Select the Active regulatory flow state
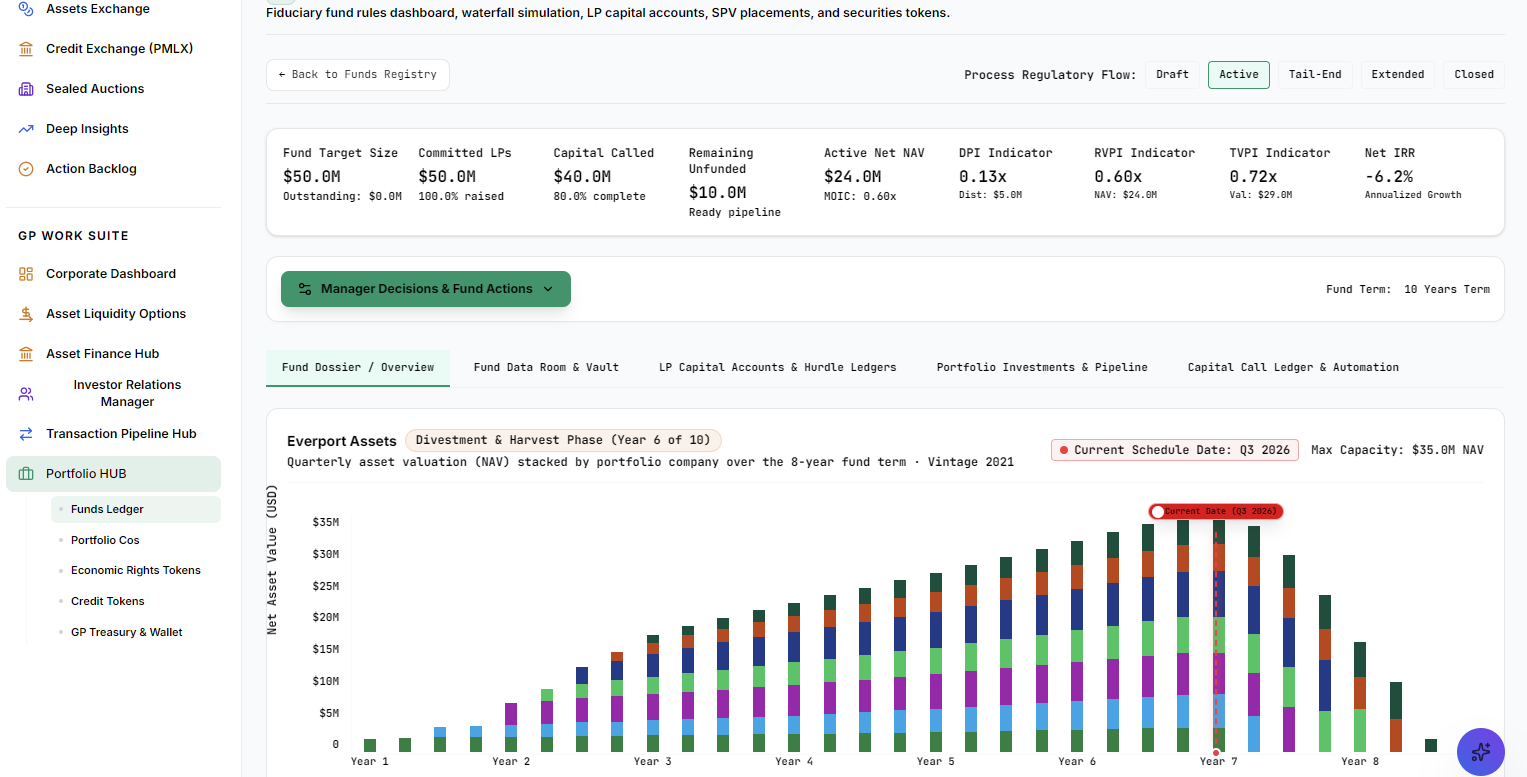Viewport: 1527px width, 777px height. point(1239,75)
